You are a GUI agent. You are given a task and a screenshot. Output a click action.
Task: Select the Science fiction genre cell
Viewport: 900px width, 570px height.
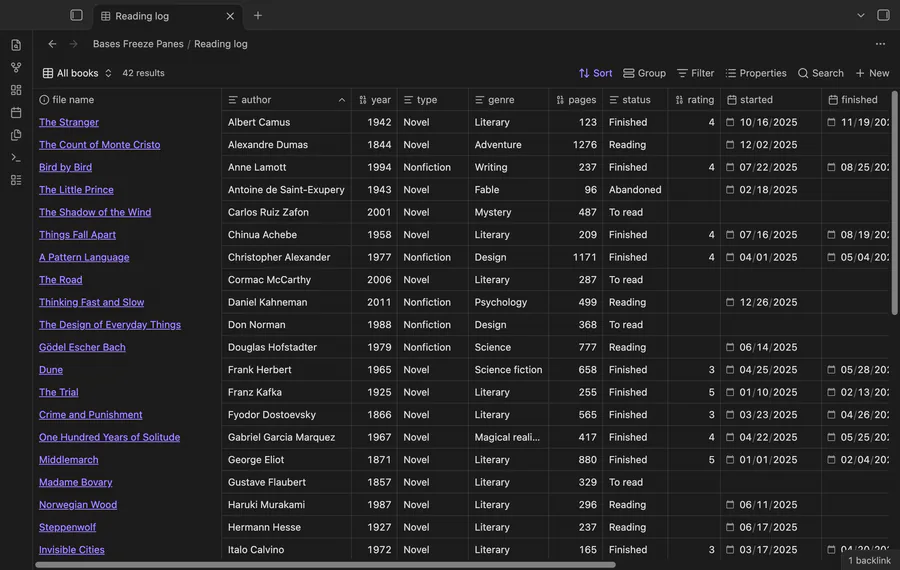coord(509,370)
